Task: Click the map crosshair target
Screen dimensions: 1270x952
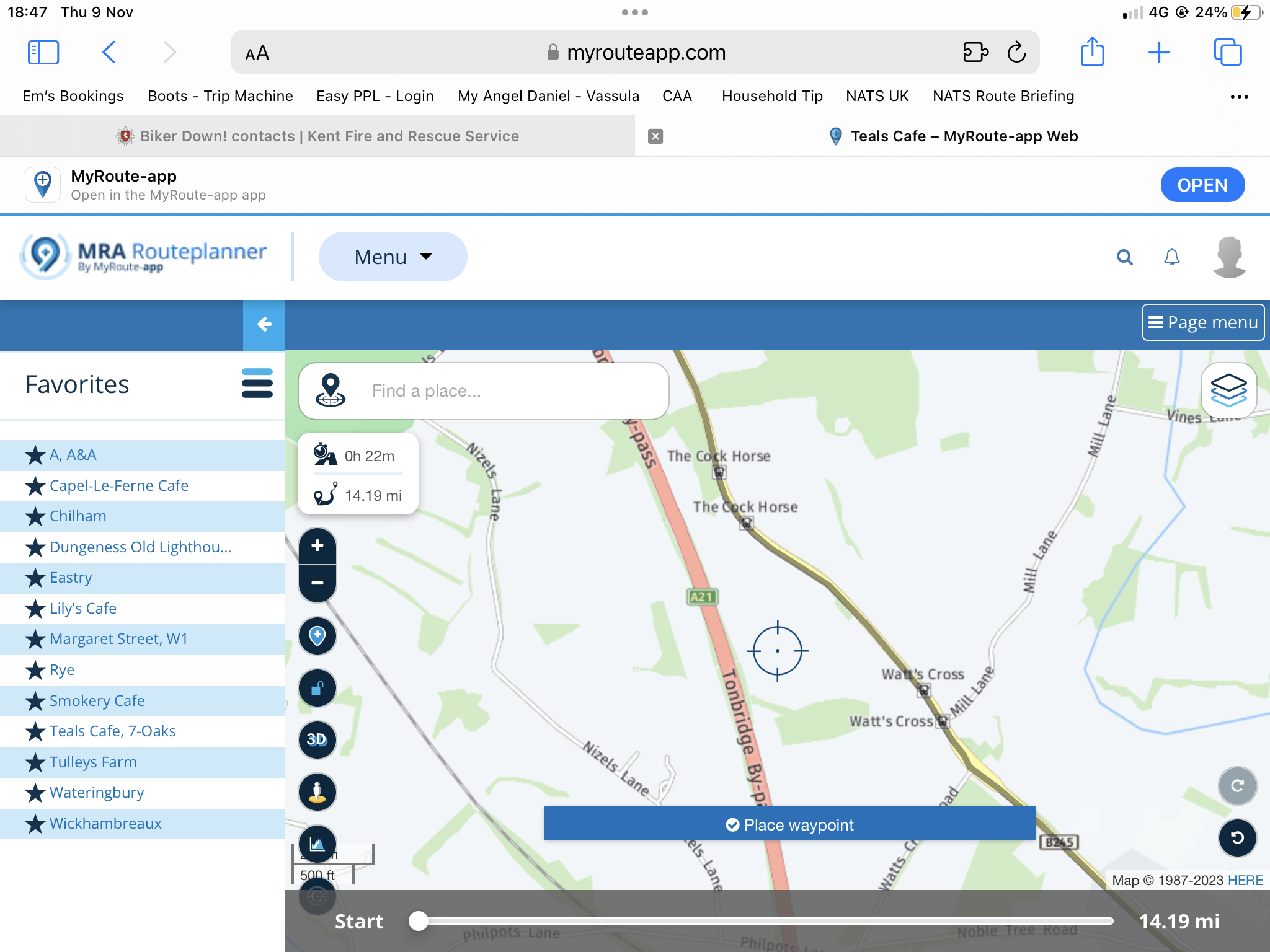Action: click(778, 651)
